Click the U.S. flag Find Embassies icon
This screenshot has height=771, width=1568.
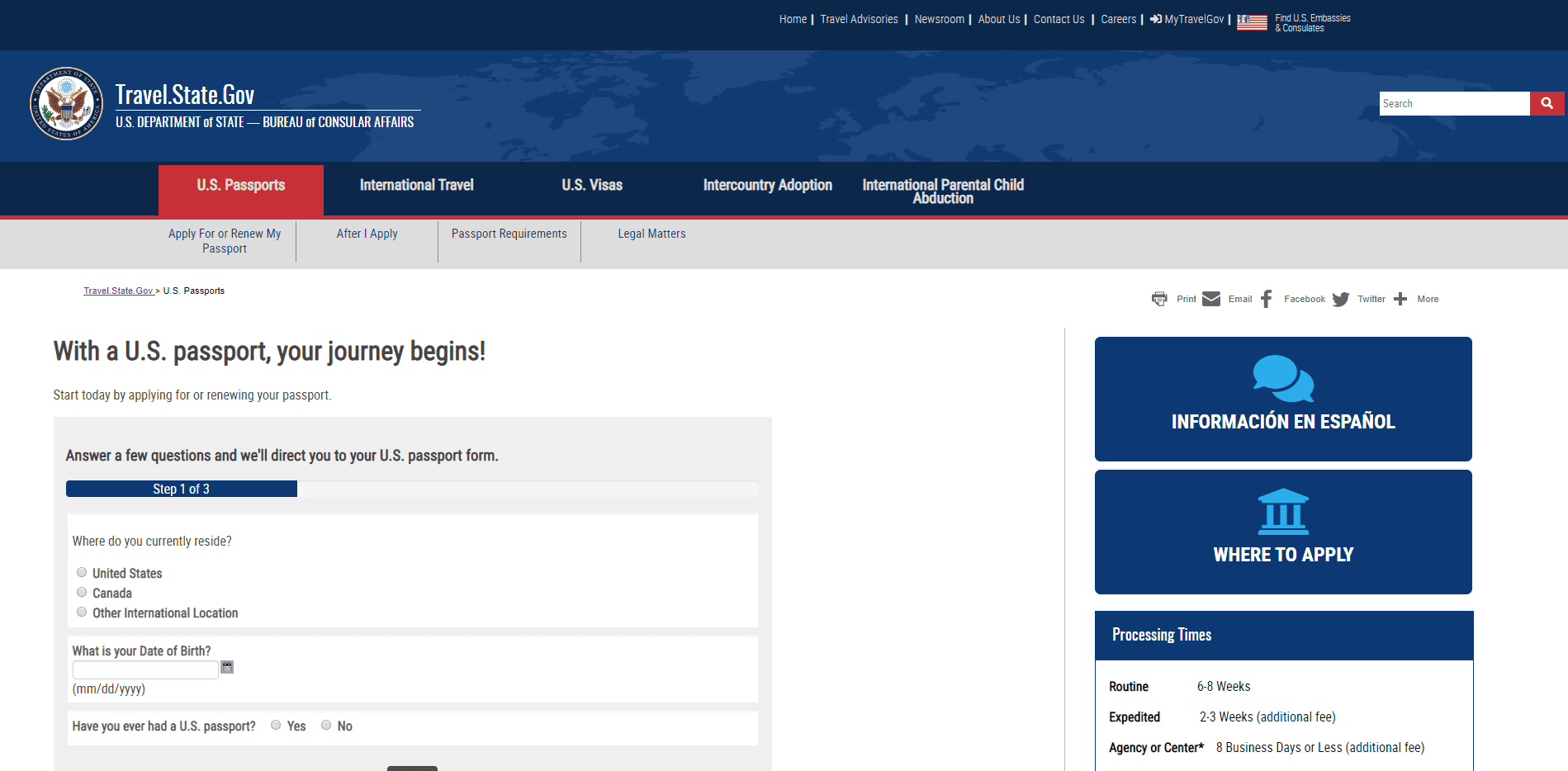(x=1250, y=22)
